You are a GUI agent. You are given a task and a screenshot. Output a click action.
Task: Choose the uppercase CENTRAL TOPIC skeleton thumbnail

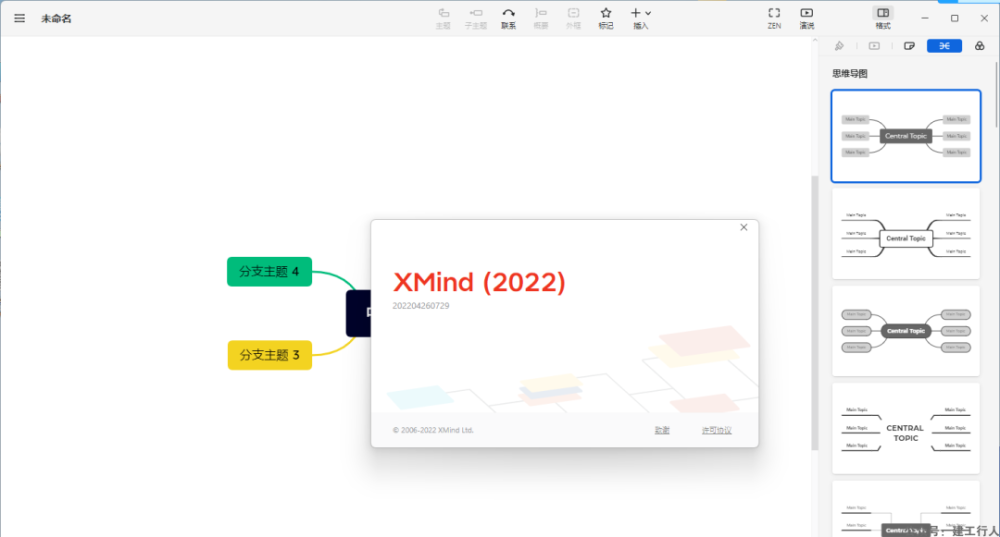click(906, 429)
